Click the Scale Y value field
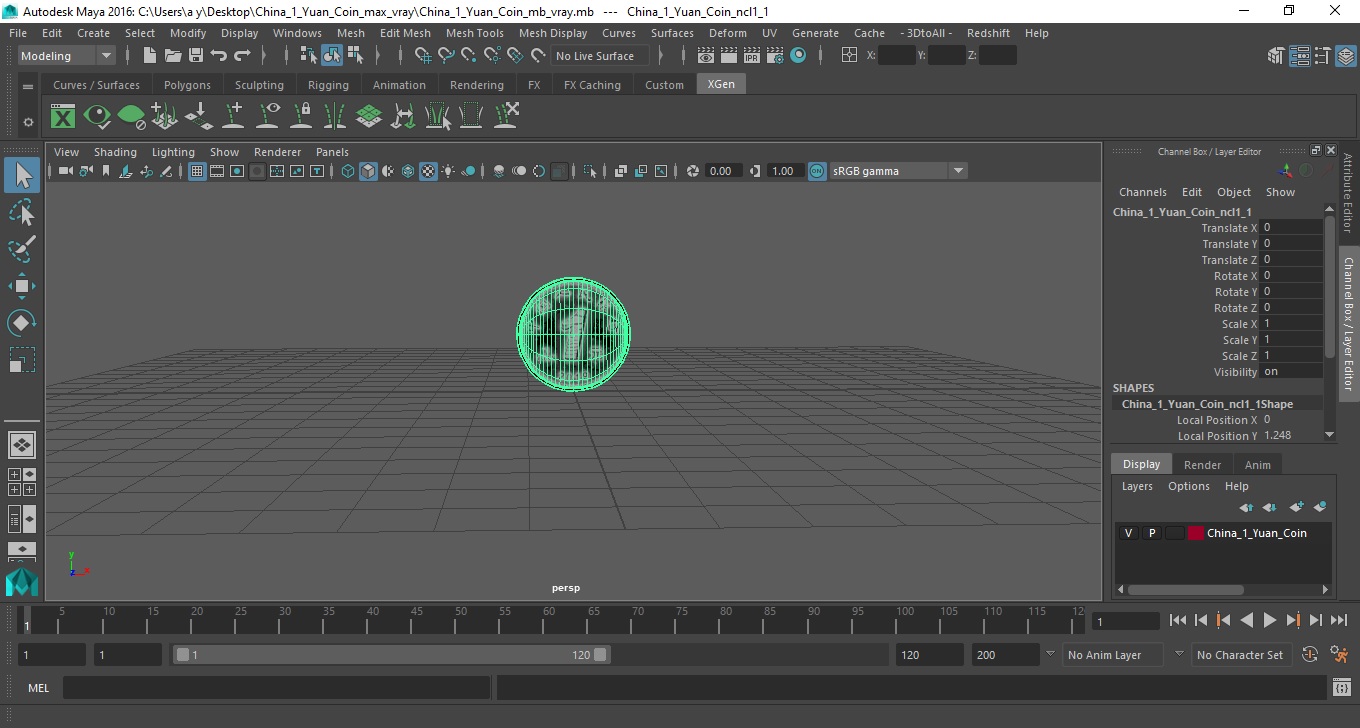 (1291, 340)
